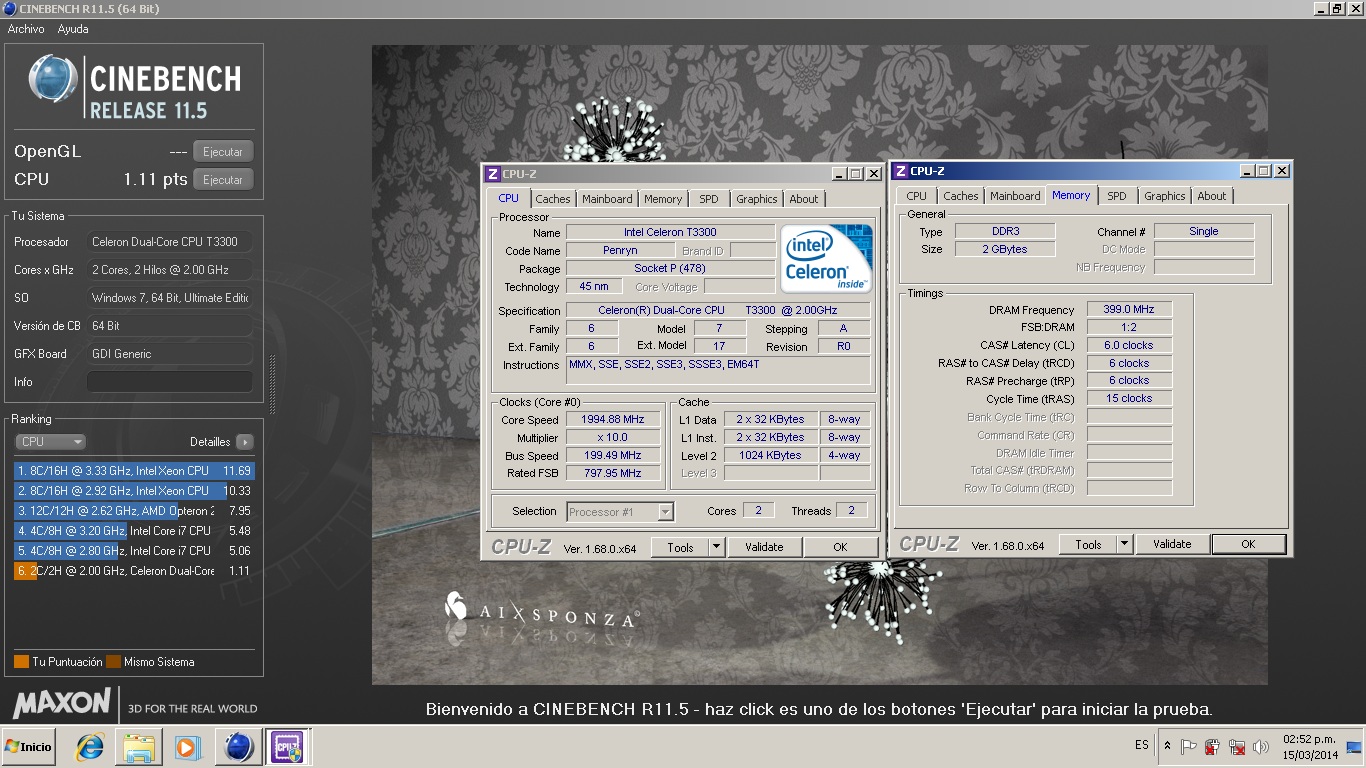Click the Info input field
This screenshot has height=768, width=1366.
(169, 382)
